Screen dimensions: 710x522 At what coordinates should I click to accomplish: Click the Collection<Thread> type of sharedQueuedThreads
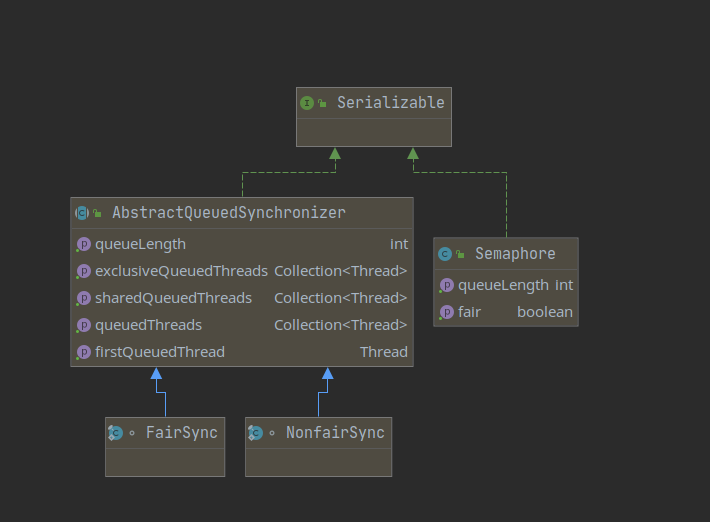click(341, 298)
